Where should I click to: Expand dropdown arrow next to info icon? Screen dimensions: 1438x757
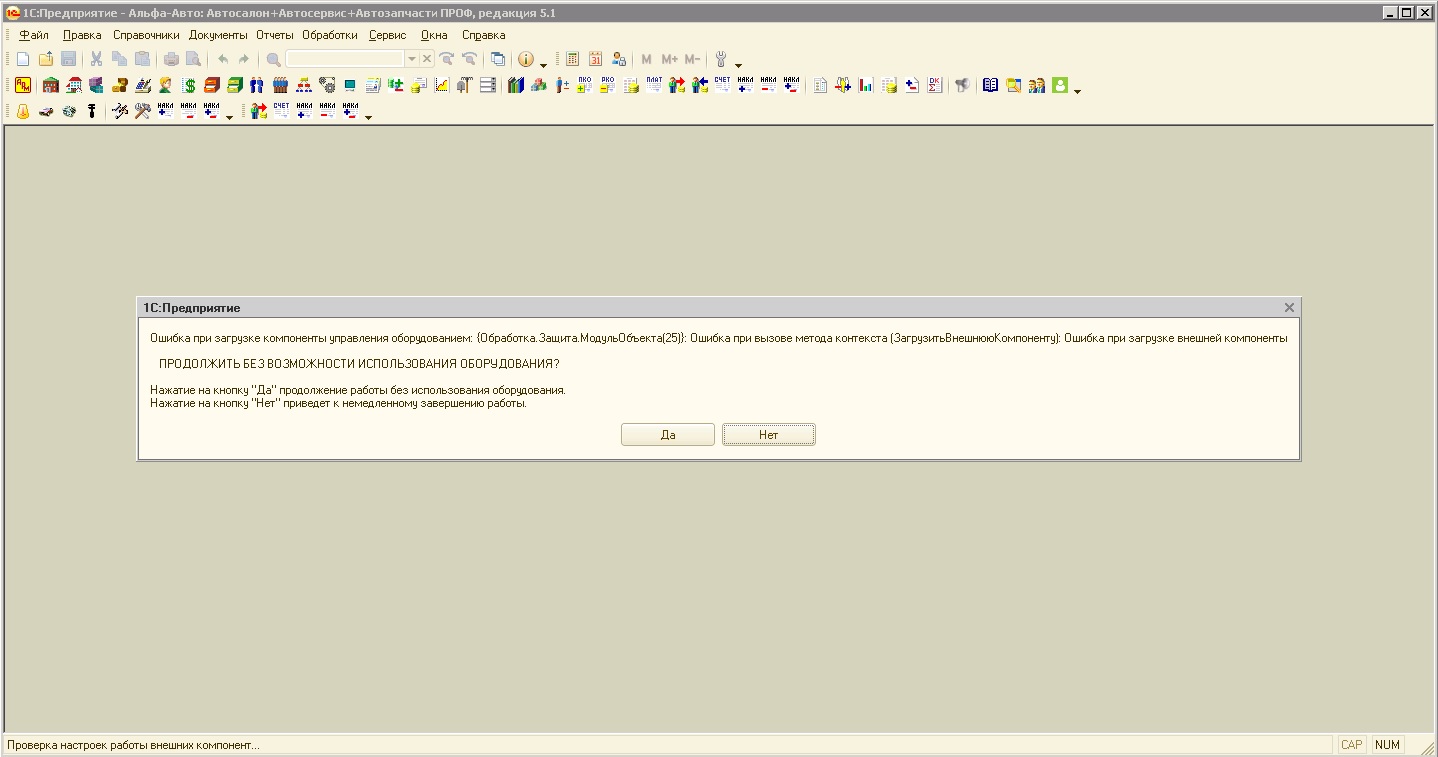(543, 65)
